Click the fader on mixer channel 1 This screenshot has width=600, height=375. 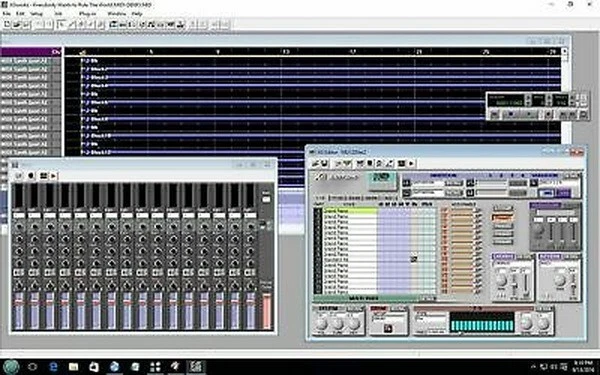pos(19,310)
